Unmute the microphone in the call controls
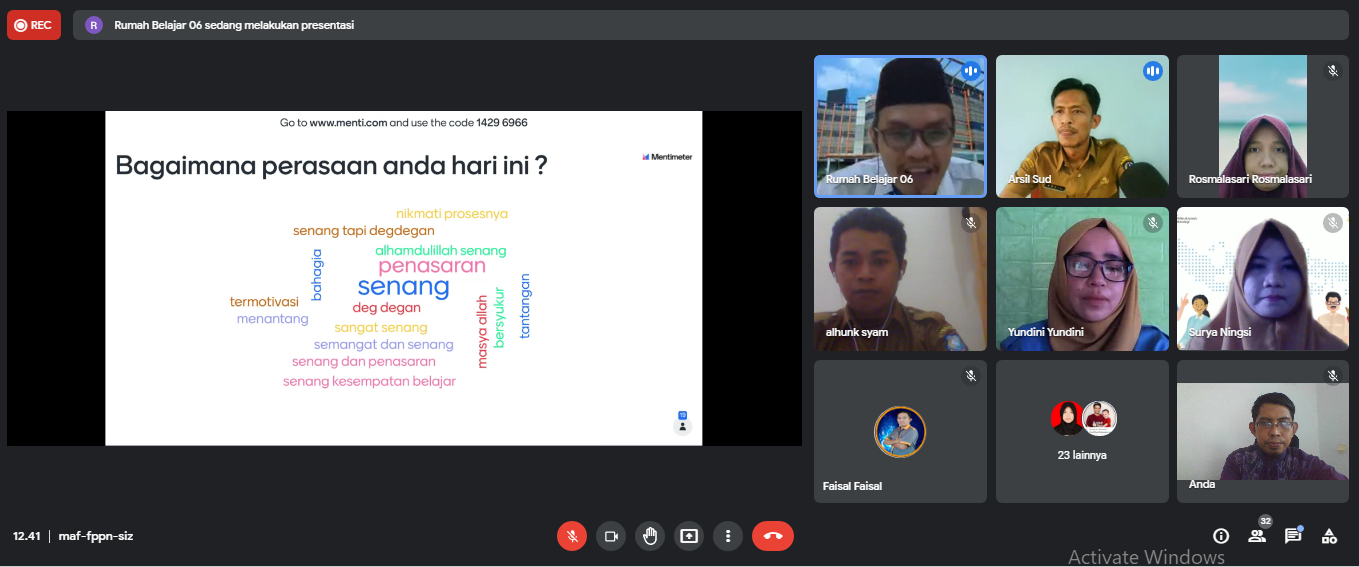The height and width of the screenshot is (567, 1359). click(x=572, y=536)
